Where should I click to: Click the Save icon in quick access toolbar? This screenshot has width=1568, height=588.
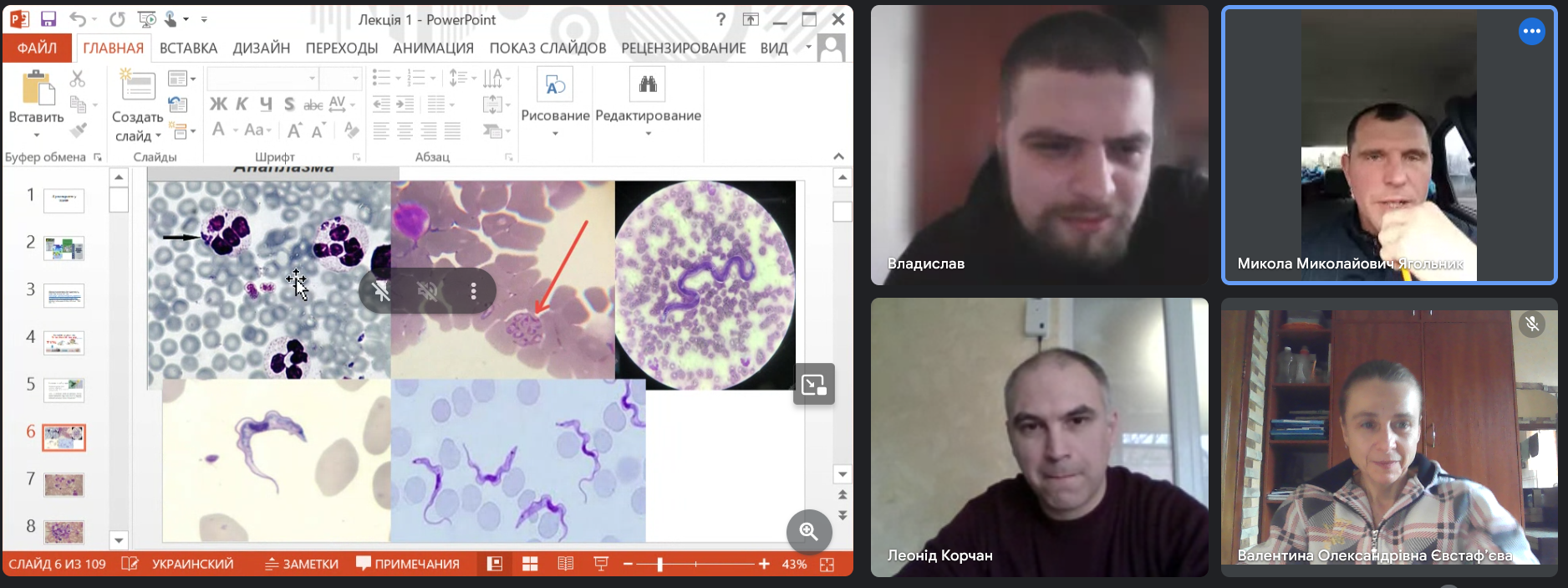[x=48, y=19]
